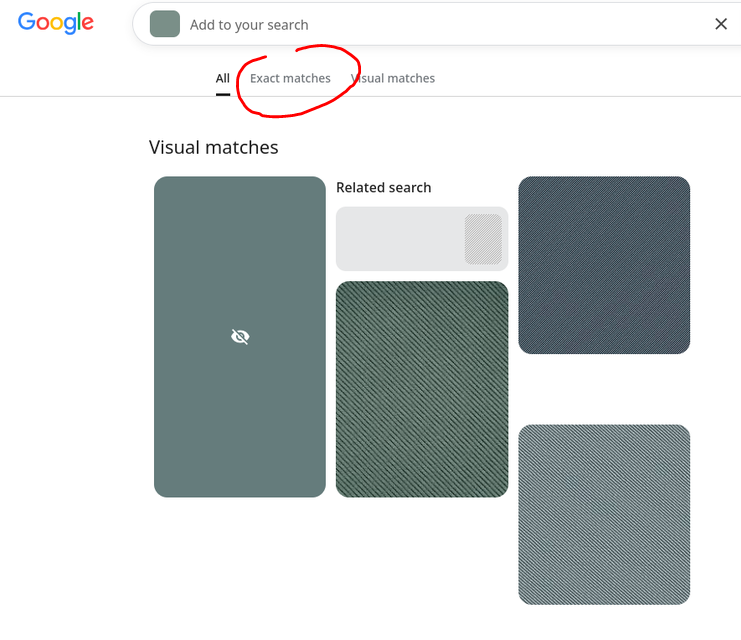741x640 pixels.
Task: Click the gray thumbnail inside Related search card
Action: point(483,239)
